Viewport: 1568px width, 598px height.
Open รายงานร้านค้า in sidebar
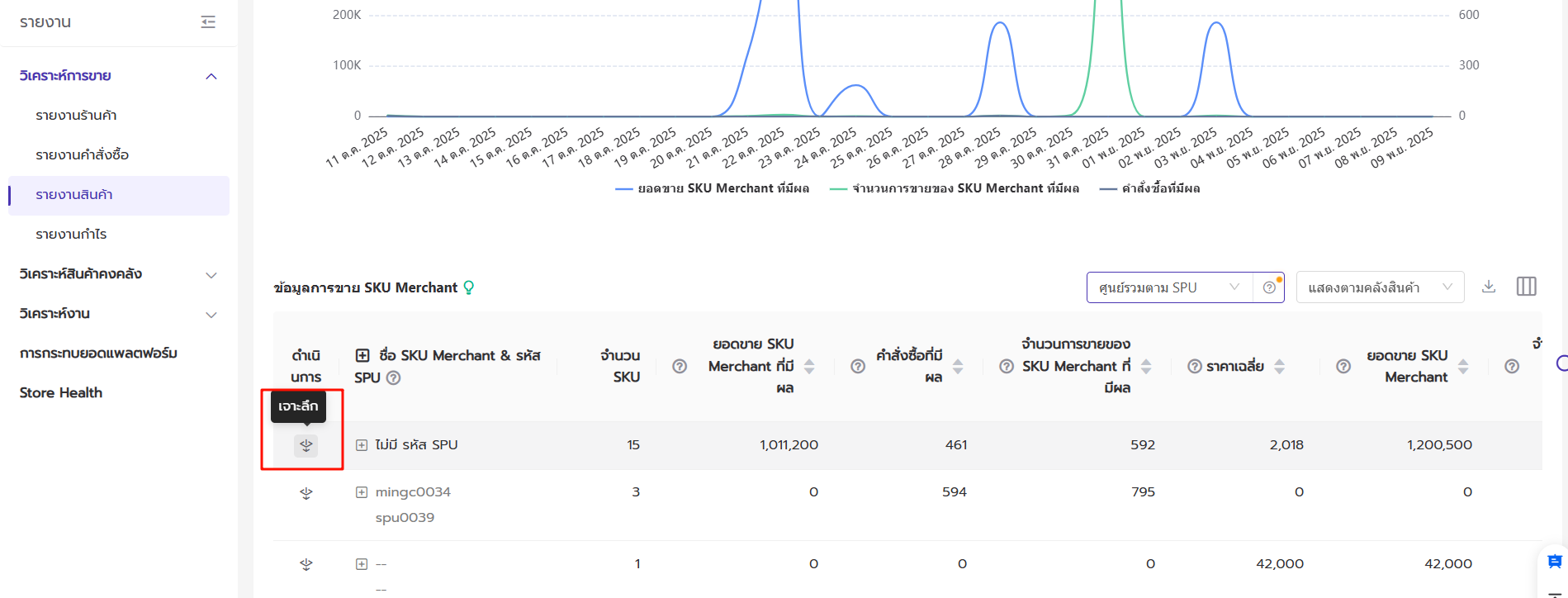[76, 116]
